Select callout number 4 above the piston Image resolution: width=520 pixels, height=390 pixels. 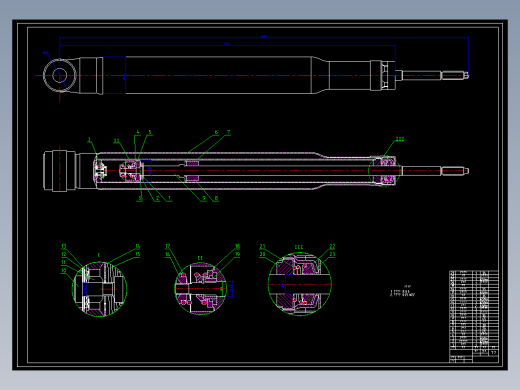[x=138, y=132]
